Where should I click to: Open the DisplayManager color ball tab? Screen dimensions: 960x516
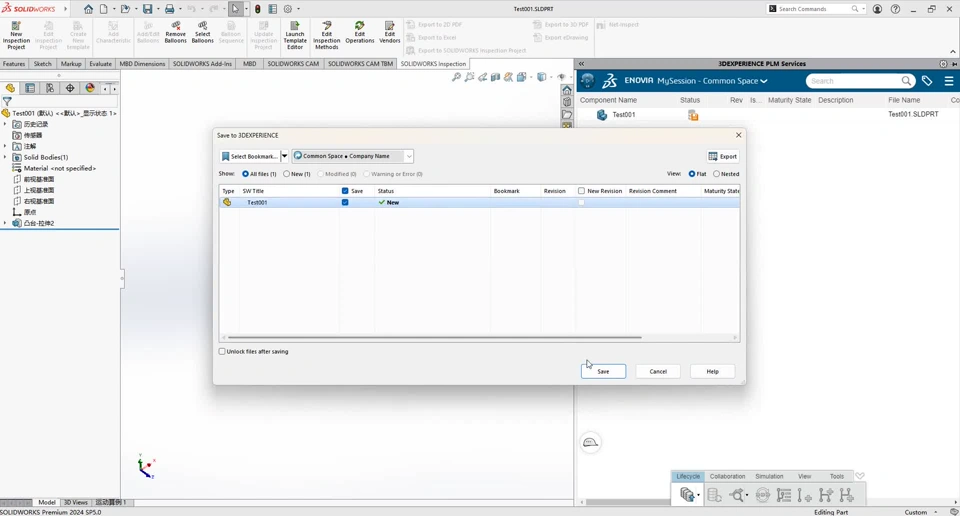(90, 88)
